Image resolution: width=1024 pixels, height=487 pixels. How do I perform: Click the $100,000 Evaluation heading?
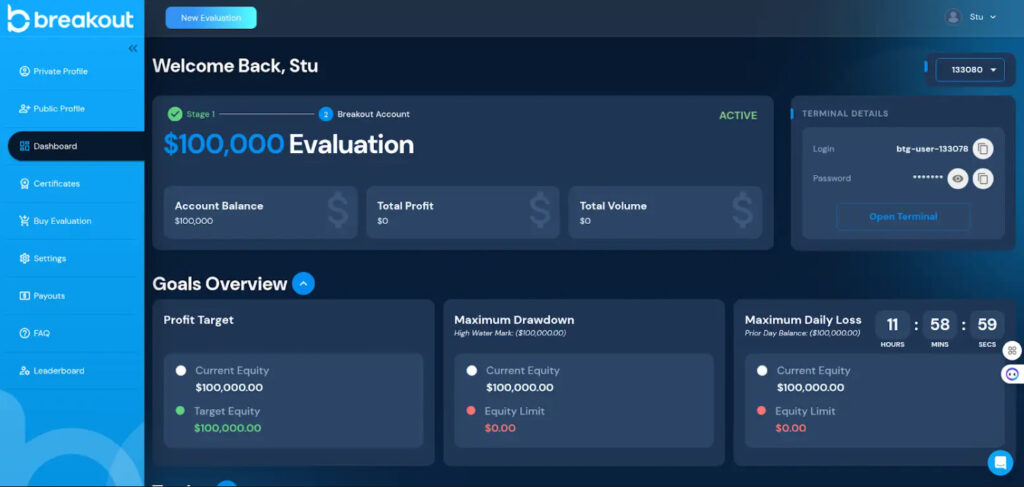click(x=289, y=144)
